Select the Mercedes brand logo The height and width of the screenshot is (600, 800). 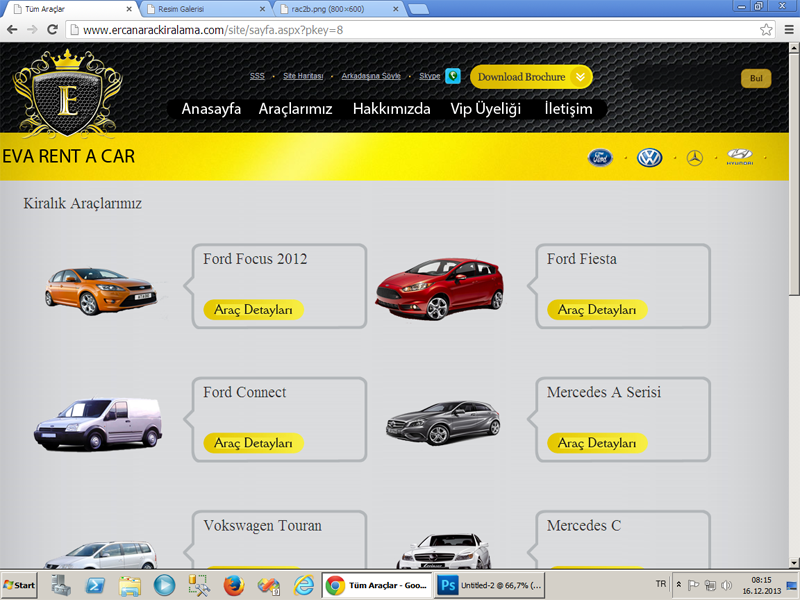click(x=694, y=158)
